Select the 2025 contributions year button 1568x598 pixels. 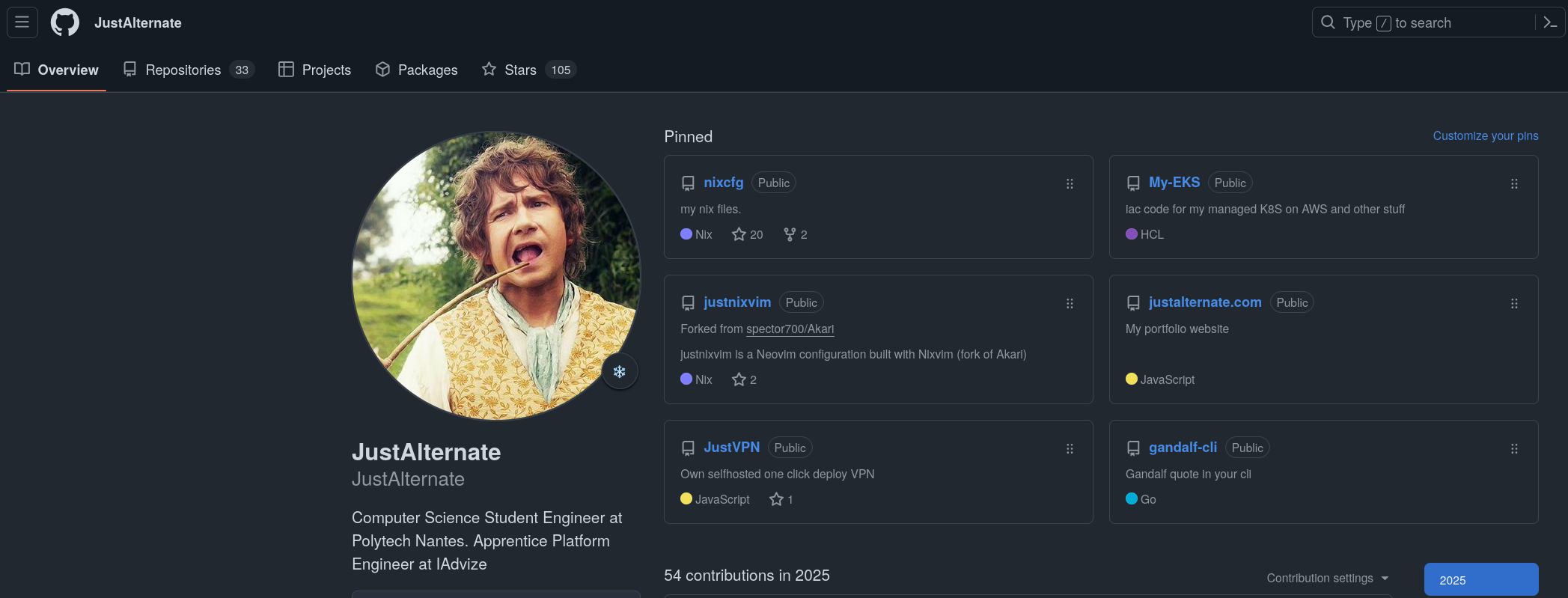point(1480,580)
